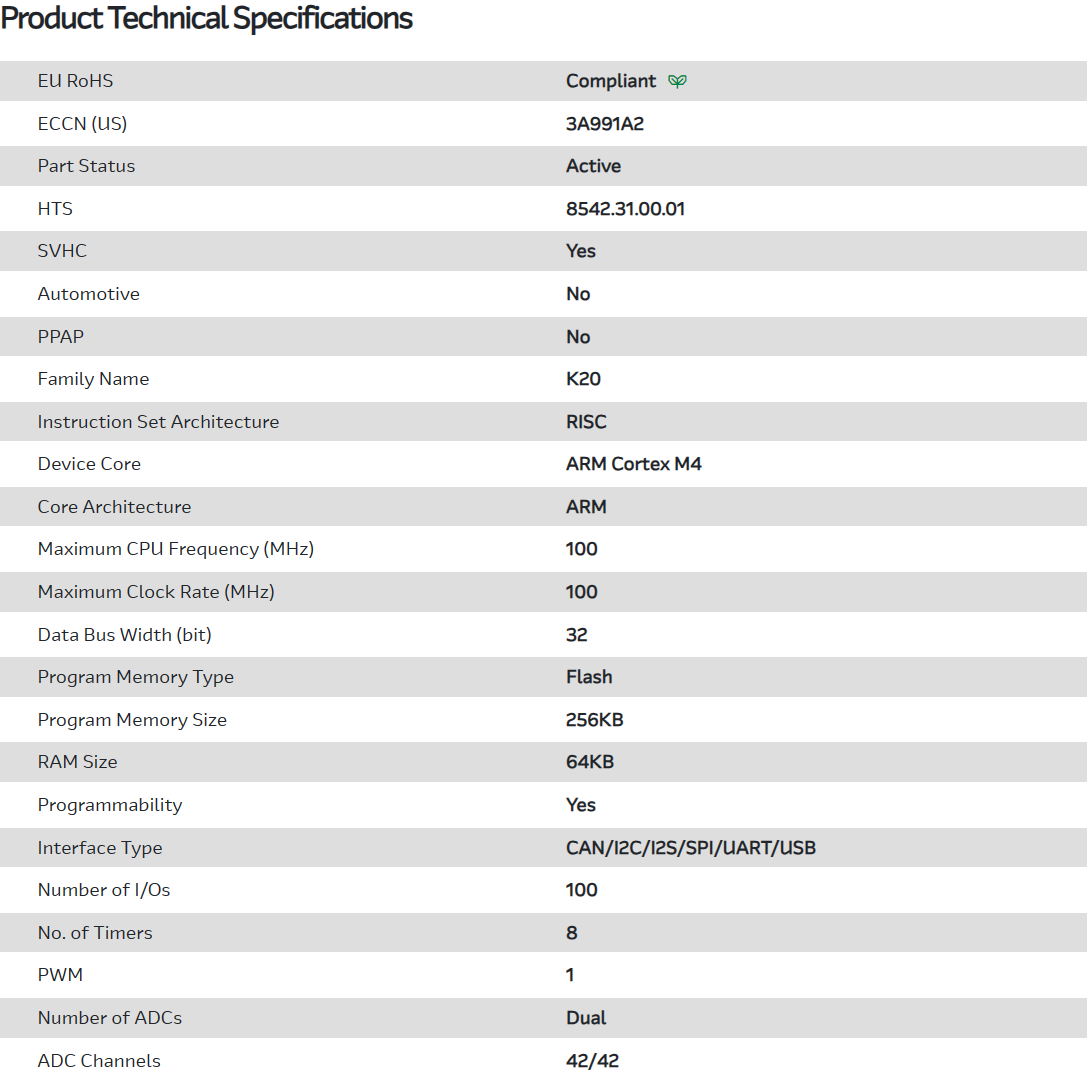The height and width of the screenshot is (1074, 1087).
Task: Click the ADC Channels value 42/42
Action: tap(592, 1061)
